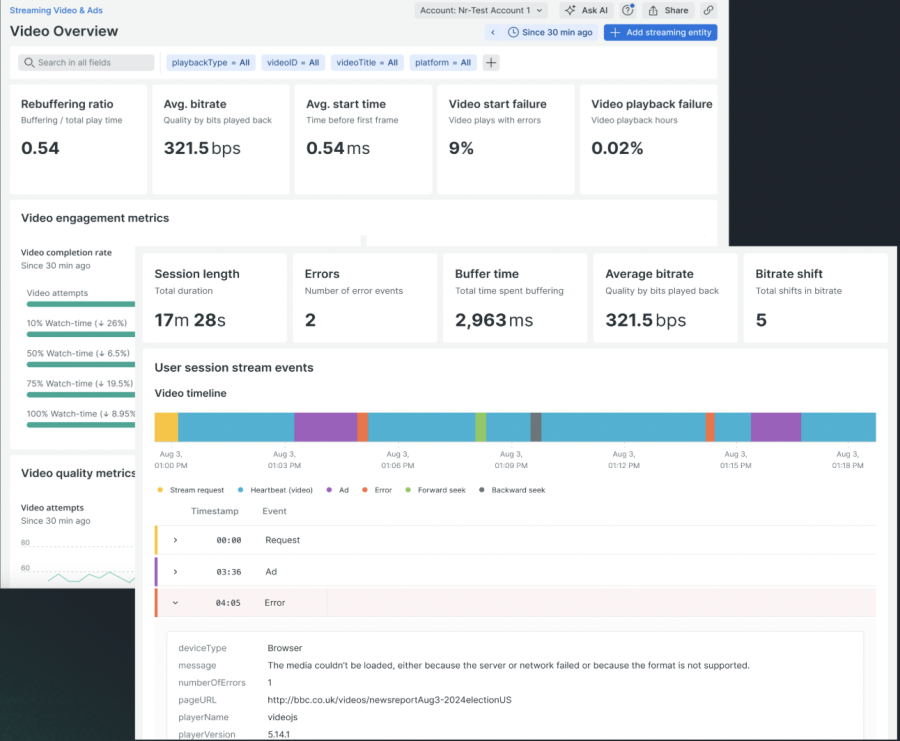Click the plus icon to add a filter
This screenshot has width=900, height=741.
pos(491,62)
